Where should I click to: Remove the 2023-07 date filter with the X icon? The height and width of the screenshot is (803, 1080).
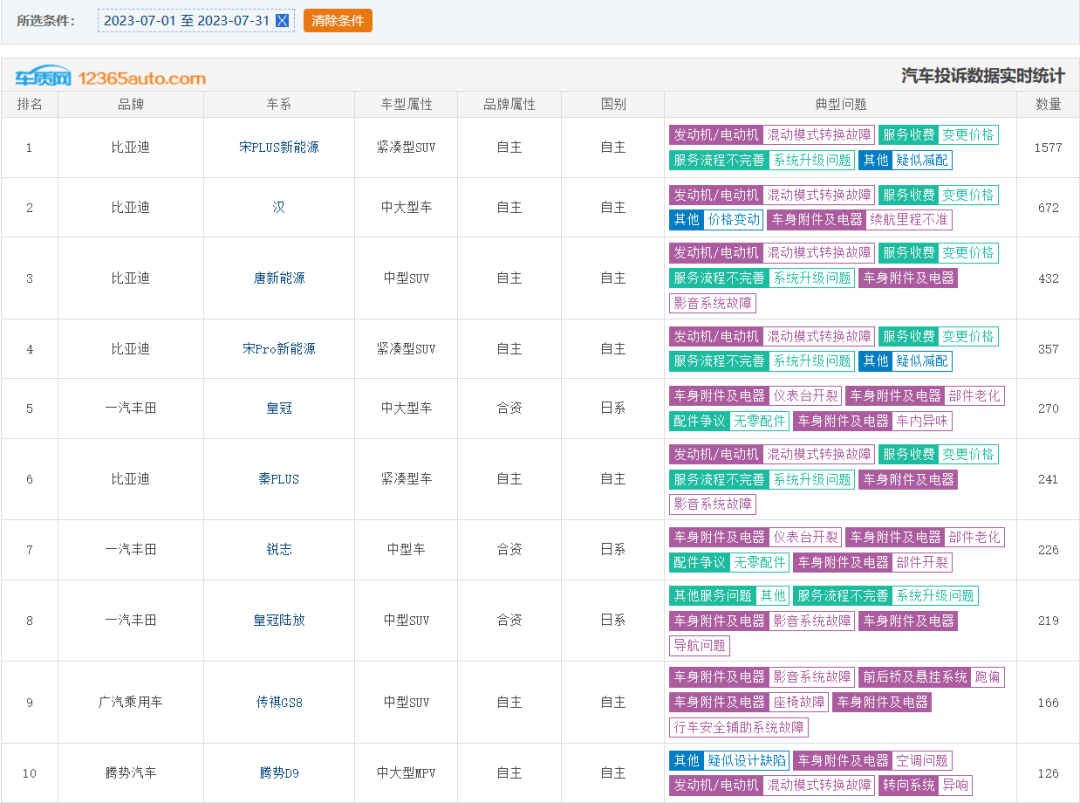[282, 21]
